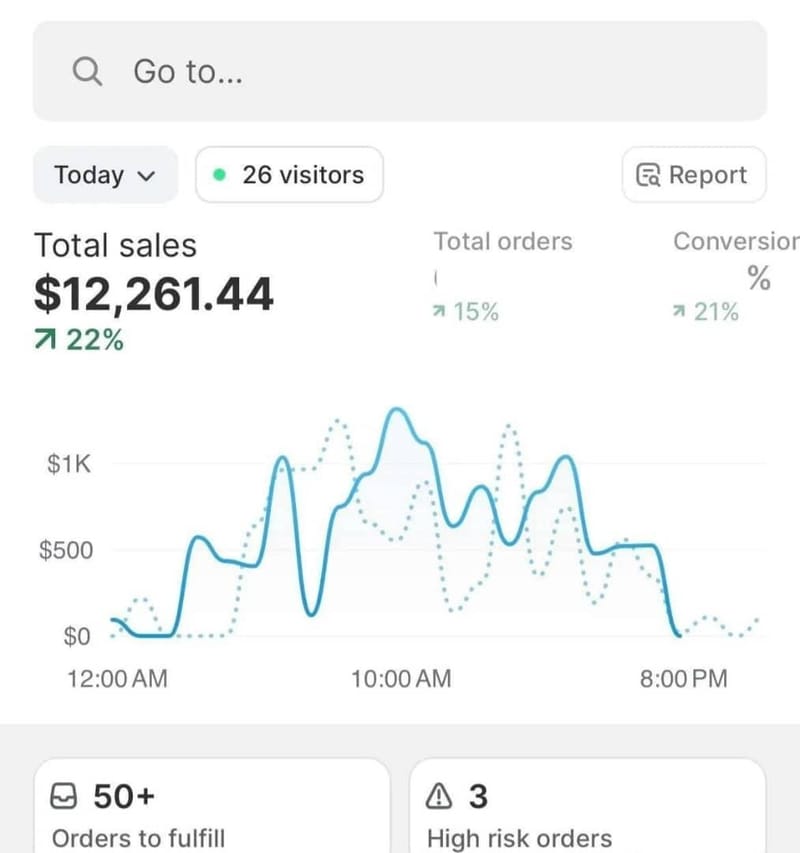Tap the highest peak of solid sales line
Screen dimensions: 800x853
click(396, 410)
